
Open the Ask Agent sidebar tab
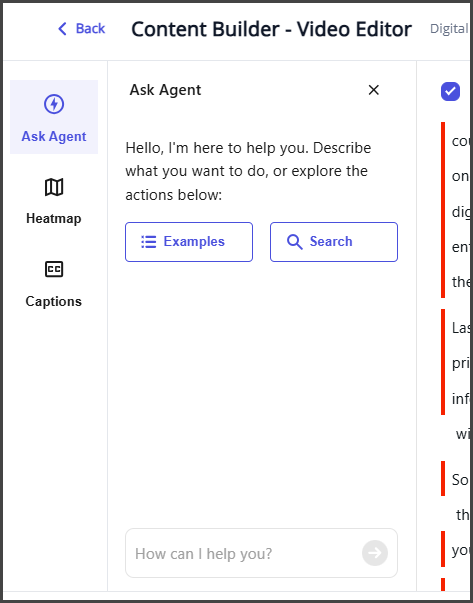pyautogui.click(x=54, y=117)
